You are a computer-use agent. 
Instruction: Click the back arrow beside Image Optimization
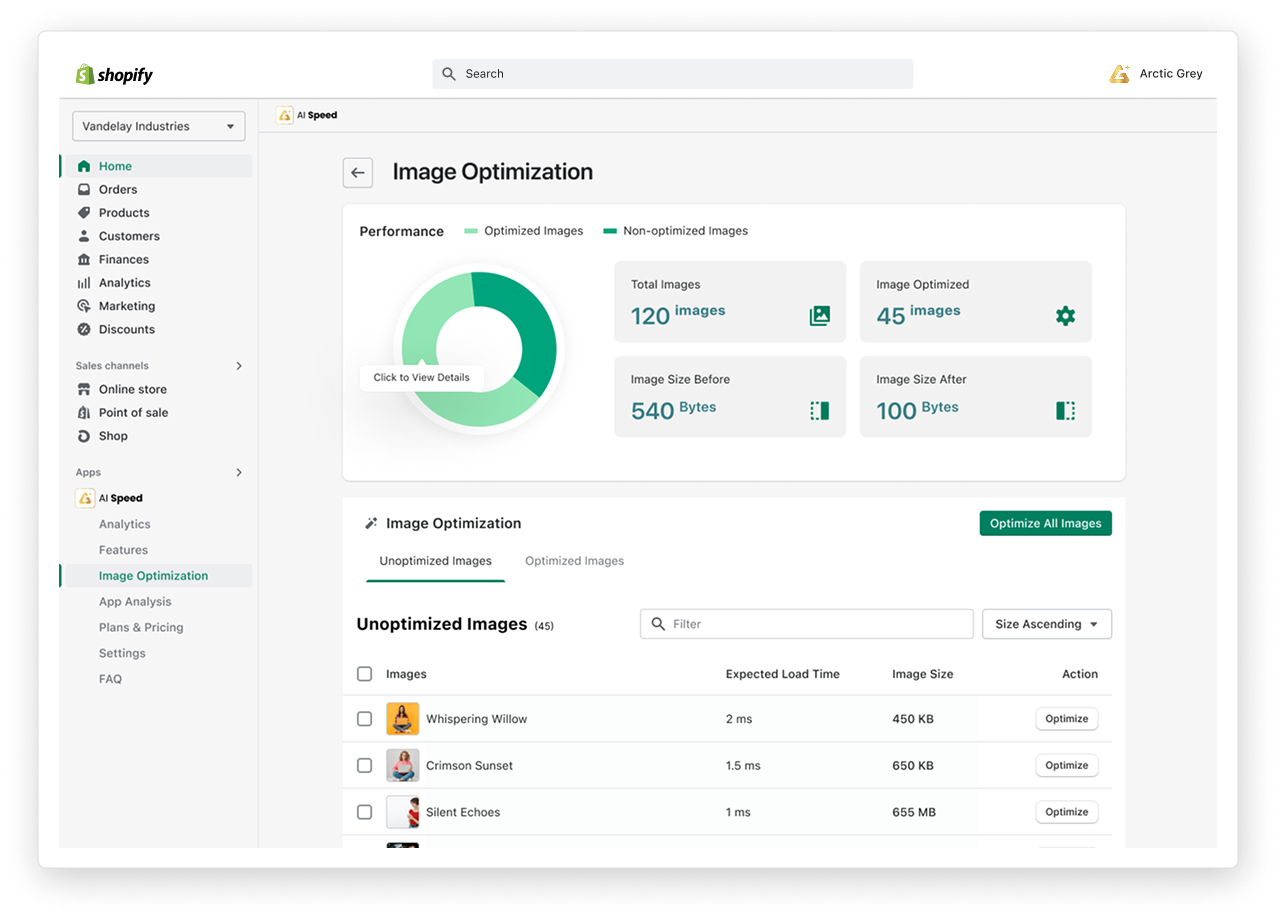click(358, 173)
